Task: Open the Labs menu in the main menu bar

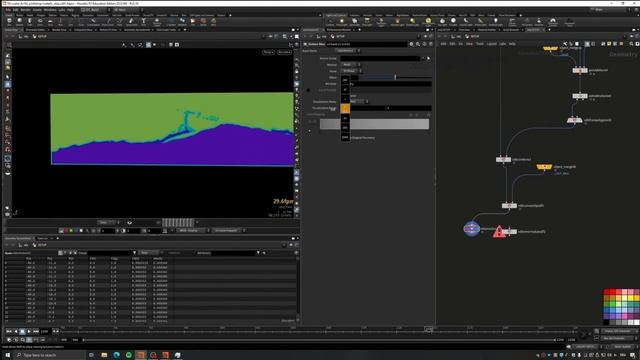Action: [62, 10]
